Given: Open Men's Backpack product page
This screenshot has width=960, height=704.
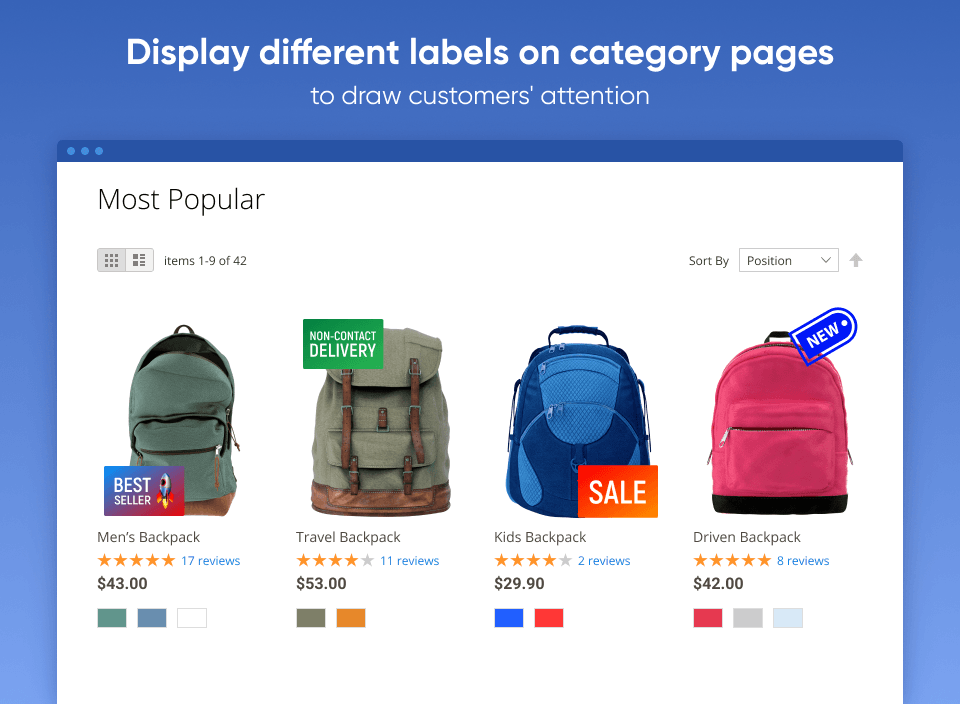Looking at the screenshot, I should click(149, 537).
